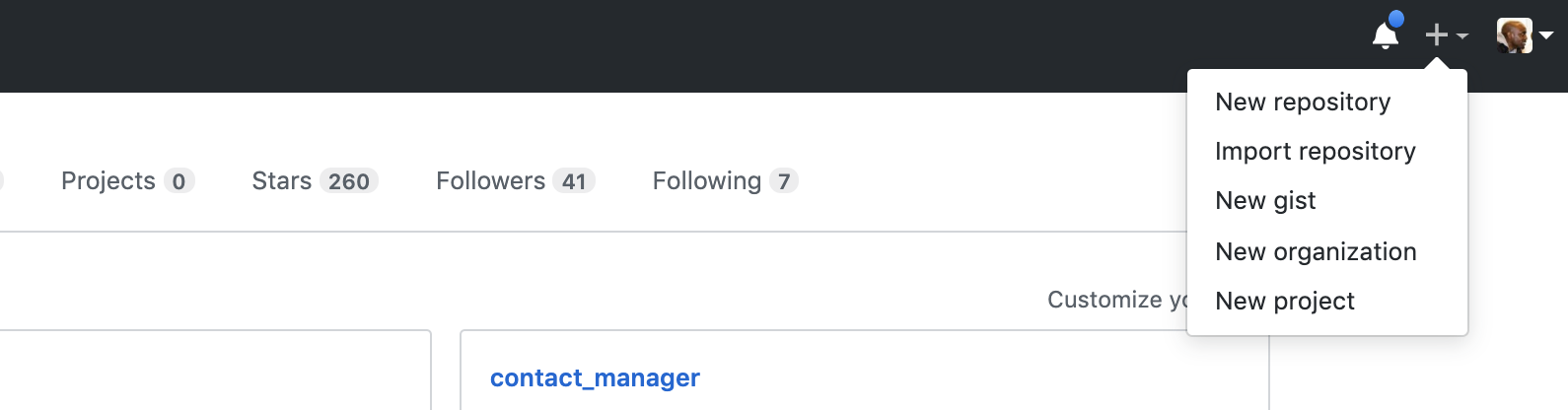The width and height of the screenshot is (1568, 410).
Task: Choose Import repository
Action: (1315, 152)
